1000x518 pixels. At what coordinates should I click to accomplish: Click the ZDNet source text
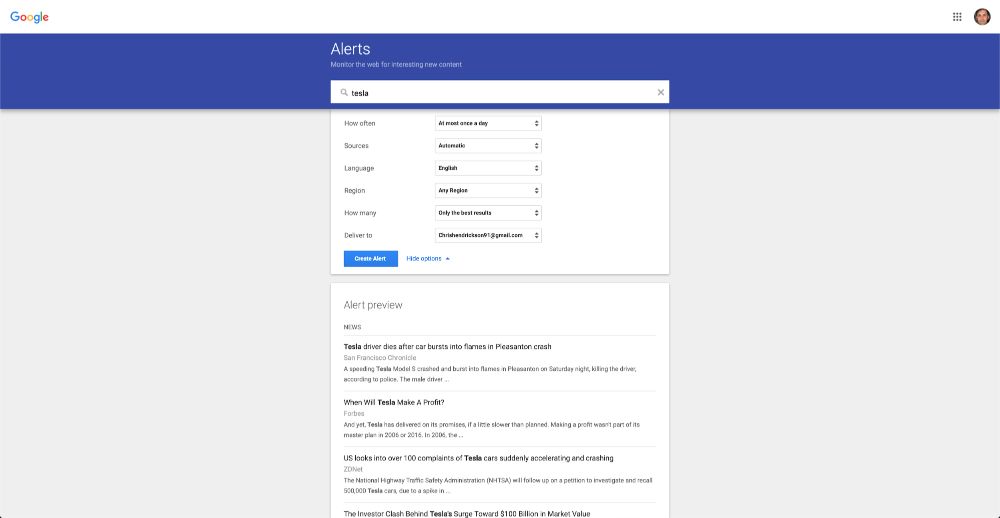[353, 469]
